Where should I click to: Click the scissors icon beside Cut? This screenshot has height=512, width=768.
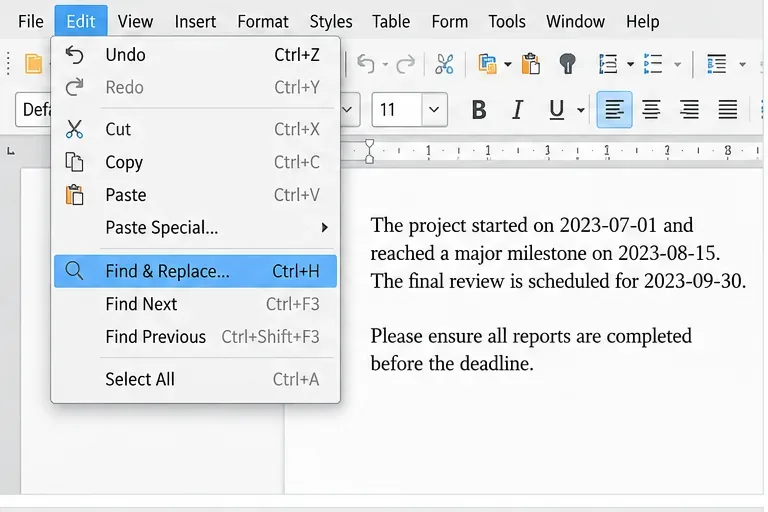74,129
